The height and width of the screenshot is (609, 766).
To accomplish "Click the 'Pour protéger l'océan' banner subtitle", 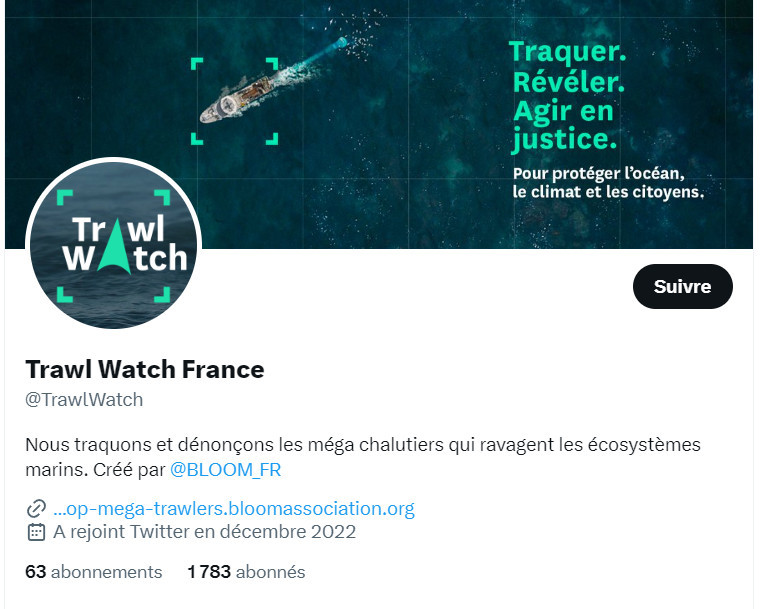I will tap(609, 183).
